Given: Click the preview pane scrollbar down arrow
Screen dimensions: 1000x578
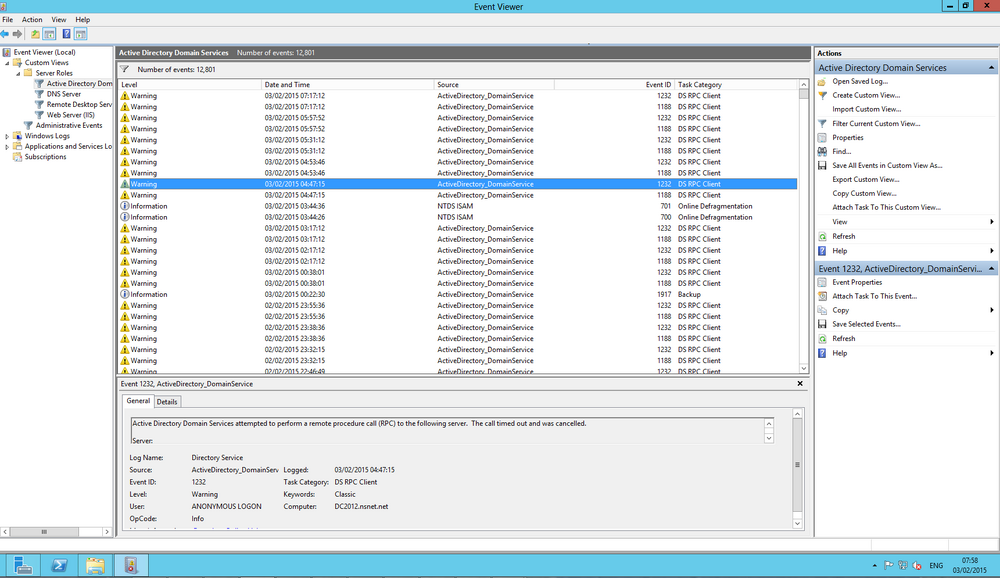Looking at the screenshot, I should pos(797,523).
